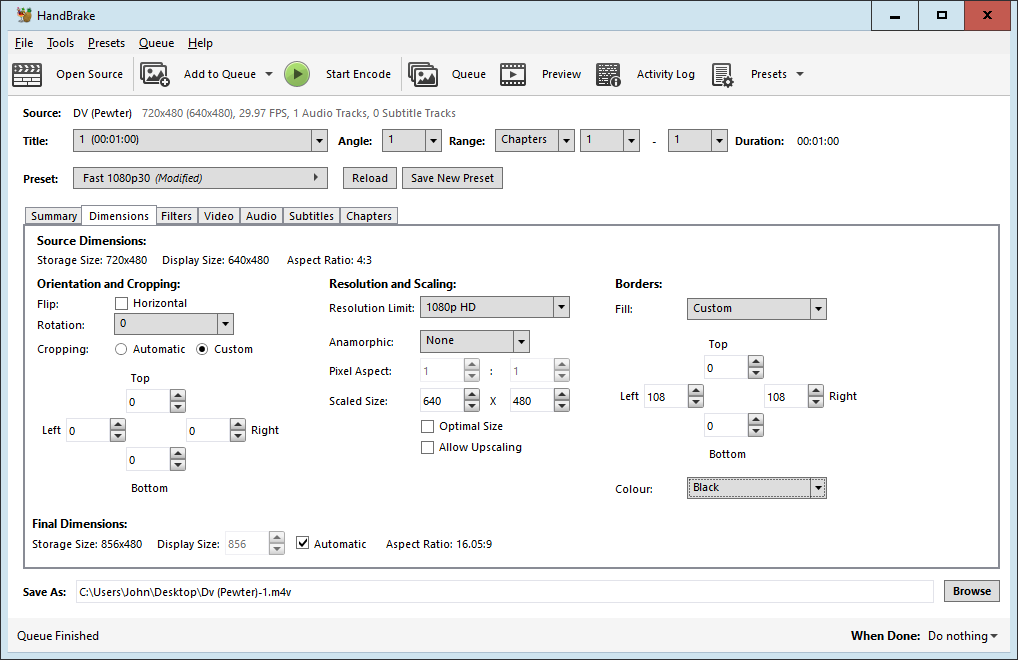Open the Title dropdown

click(200, 140)
